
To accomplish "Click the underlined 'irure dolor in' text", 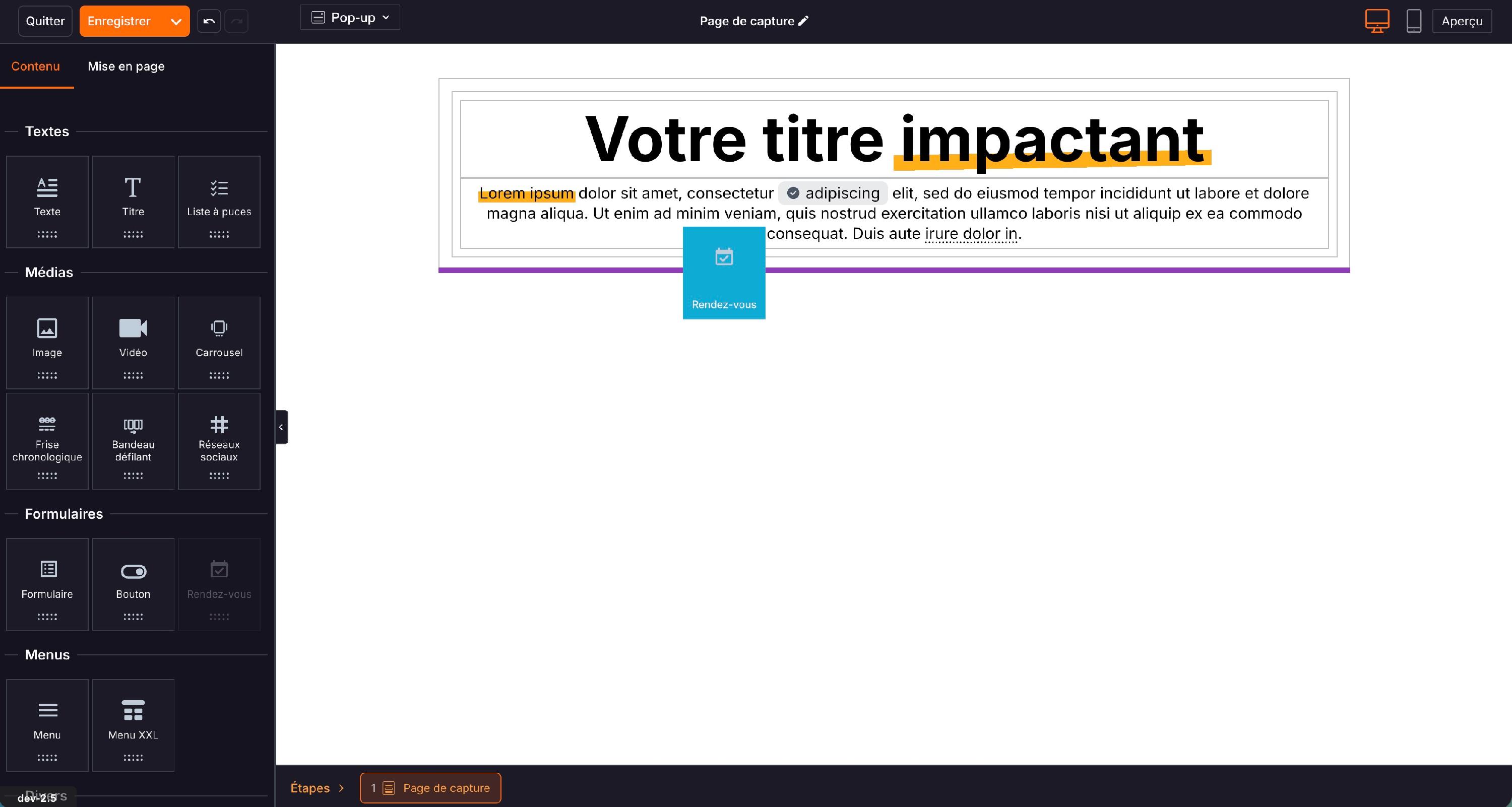I will pyautogui.click(x=971, y=233).
